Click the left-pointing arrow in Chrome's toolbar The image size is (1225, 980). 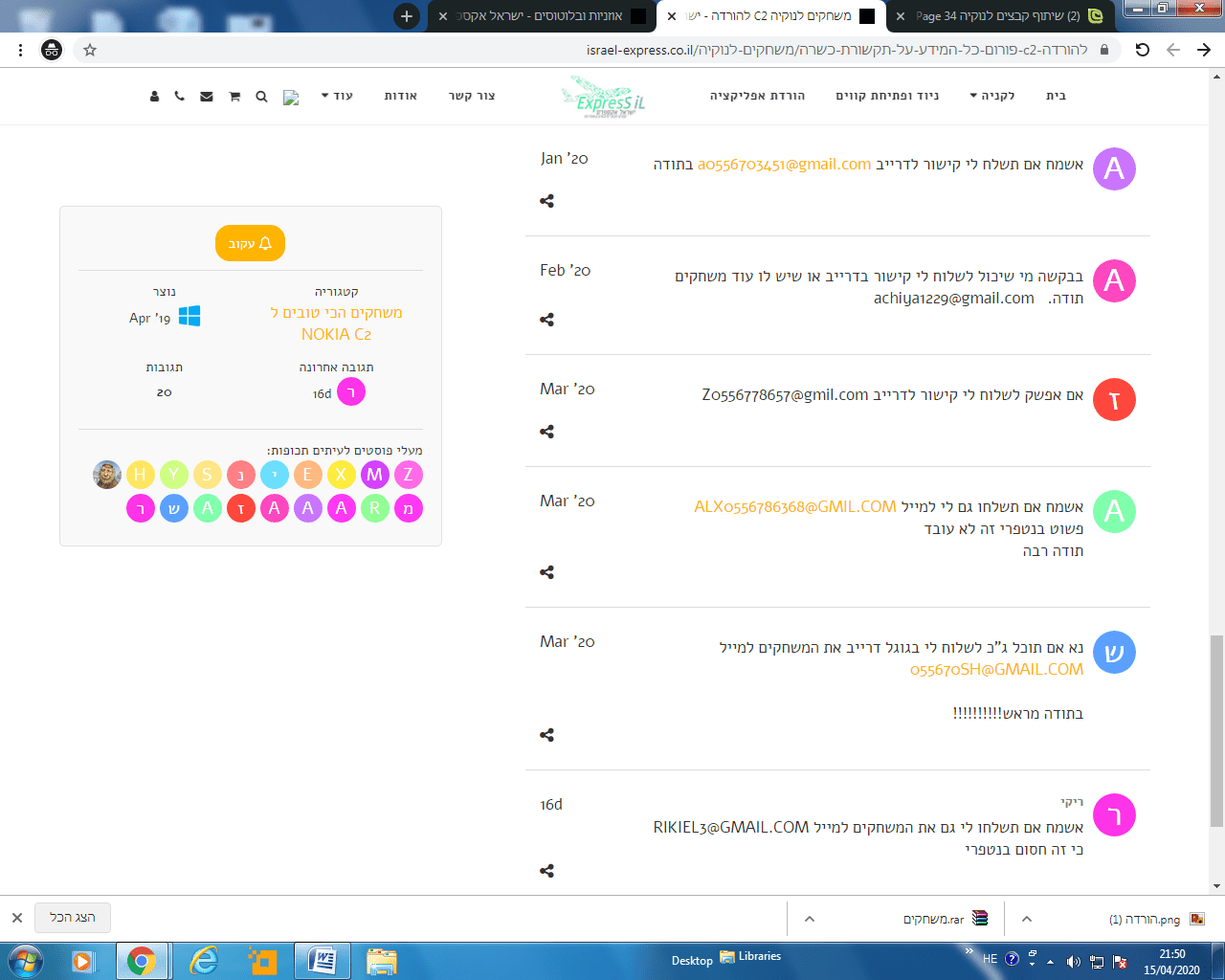click(1173, 50)
